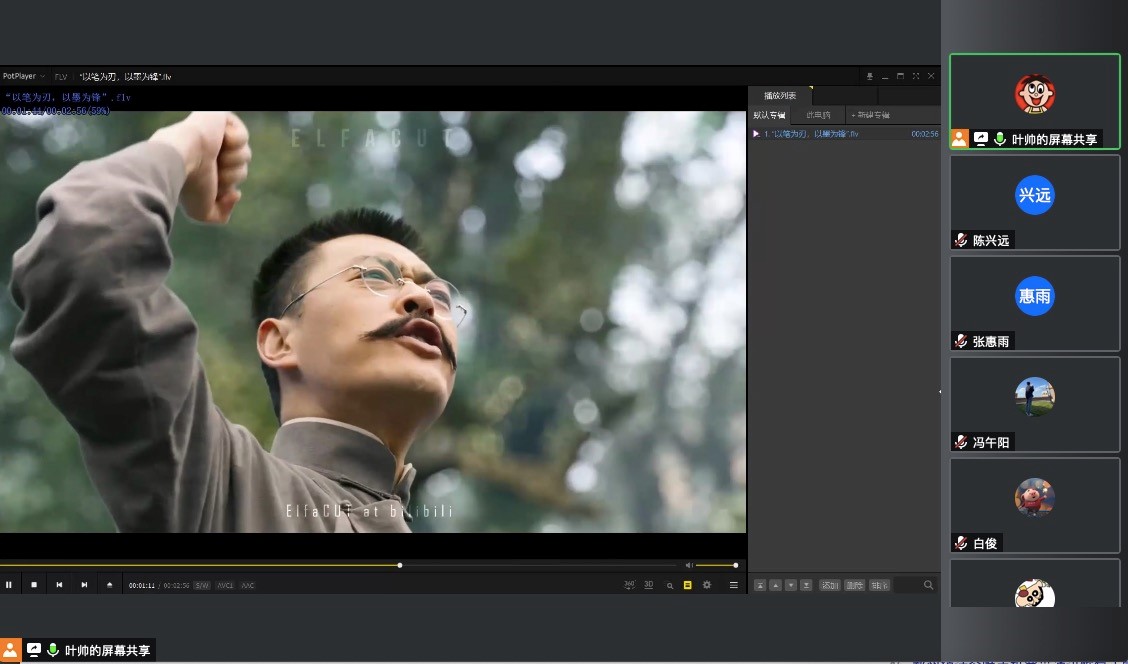Image resolution: width=1128 pixels, height=664 pixels.
Task: Click the 陈兴远 name label
Action: (991, 241)
